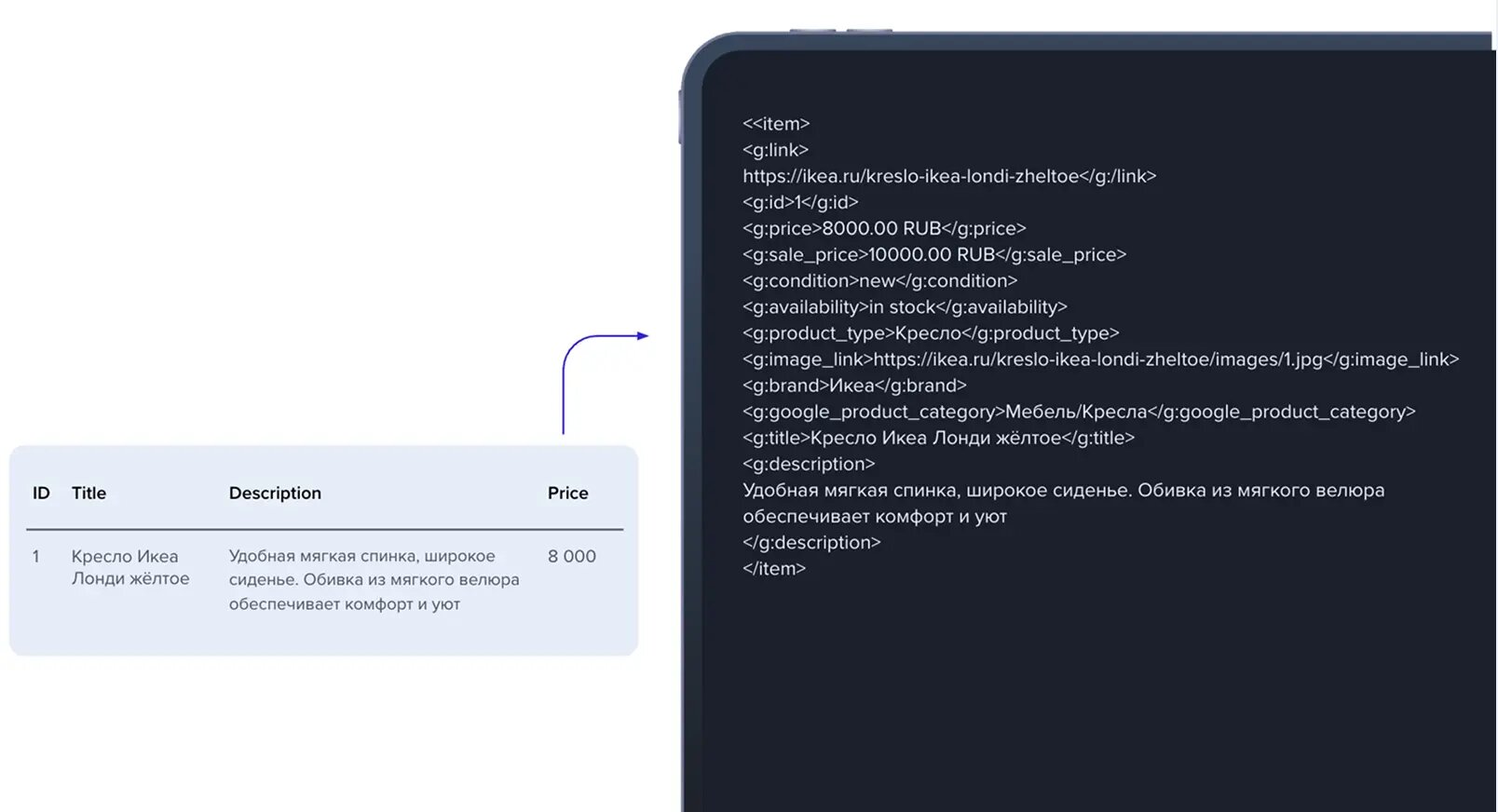This screenshot has height=812, width=1498.
Task: Click the ID column header
Action: 41,493
